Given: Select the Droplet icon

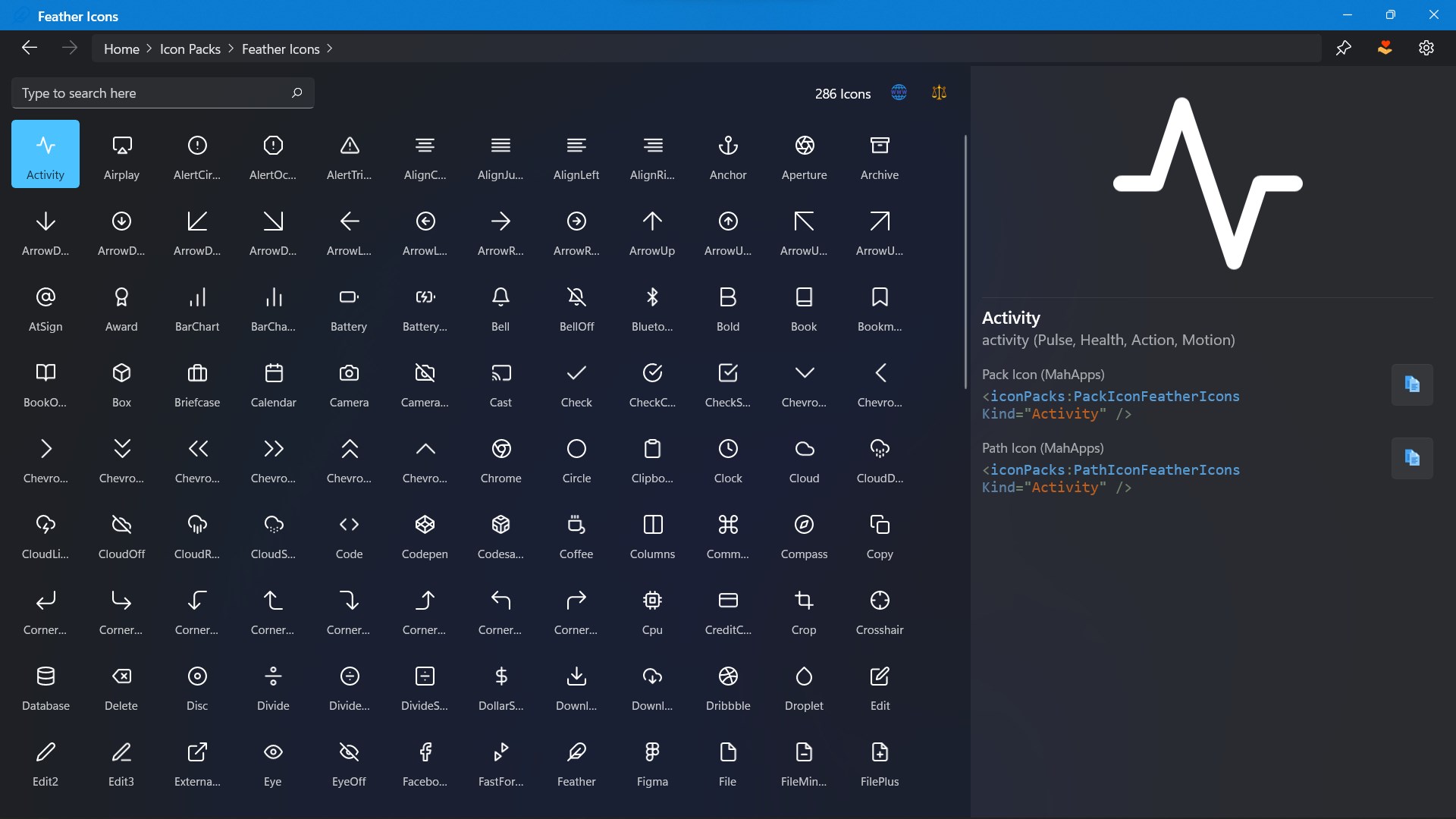Looking at the screenshot, I should click(x=804, y=686).
